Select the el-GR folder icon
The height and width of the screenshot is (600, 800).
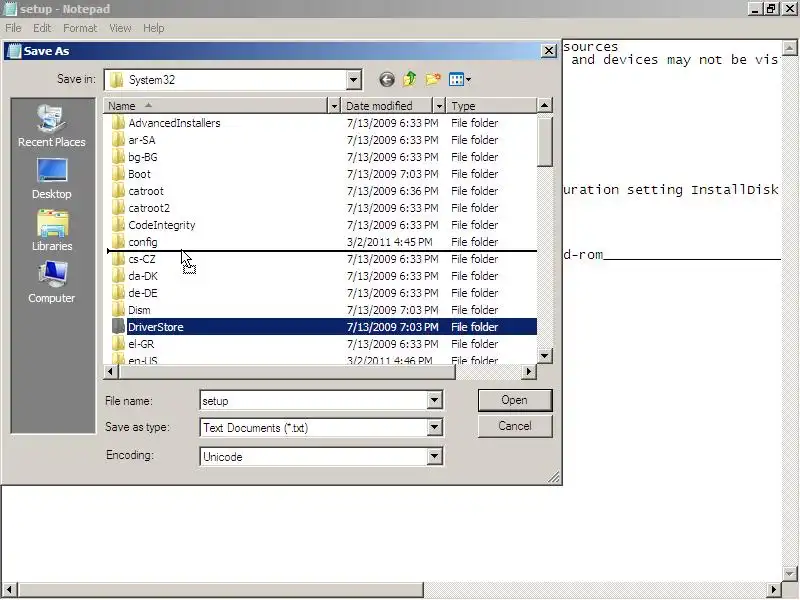coord(118,344)
